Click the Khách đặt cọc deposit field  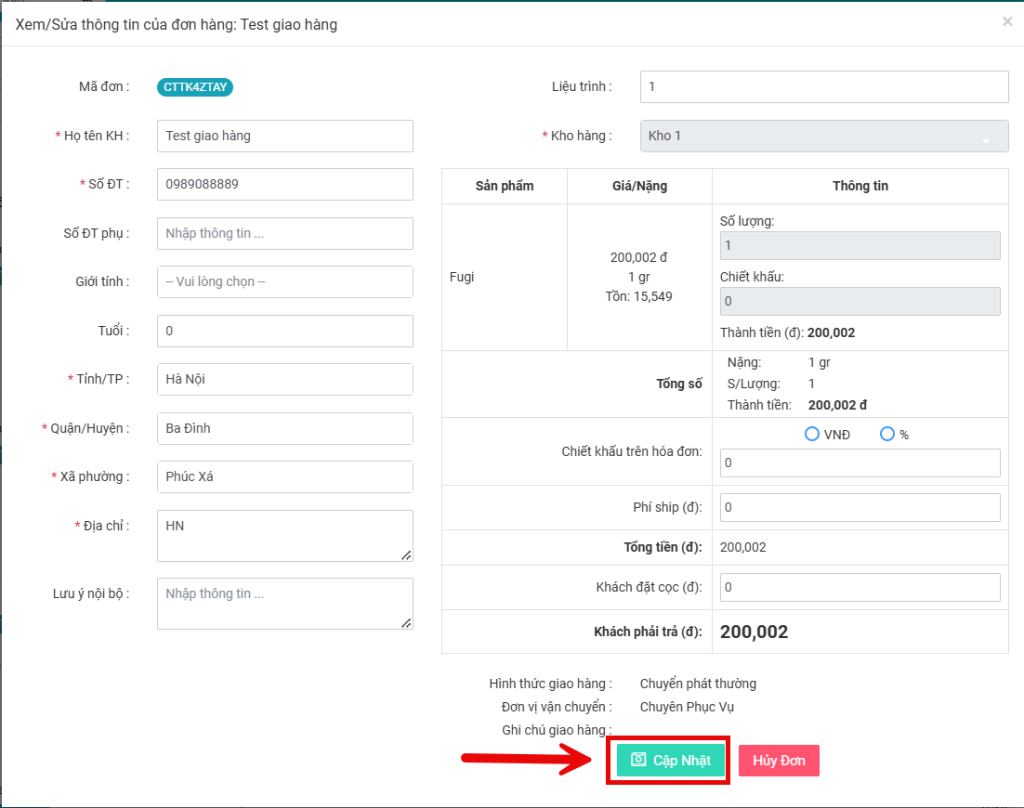coord(860,587)
